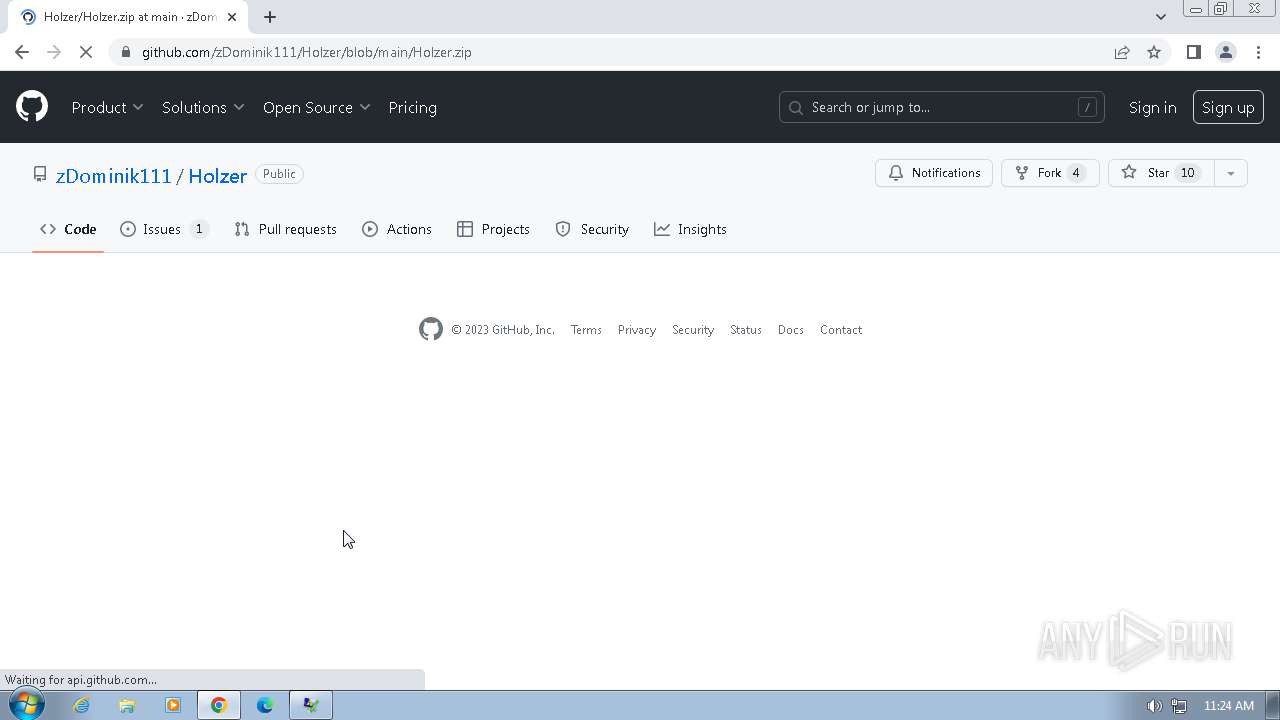Switch to the Issues tab
1280x720 pixels.
pyautogui.click(x=164, y=229)
